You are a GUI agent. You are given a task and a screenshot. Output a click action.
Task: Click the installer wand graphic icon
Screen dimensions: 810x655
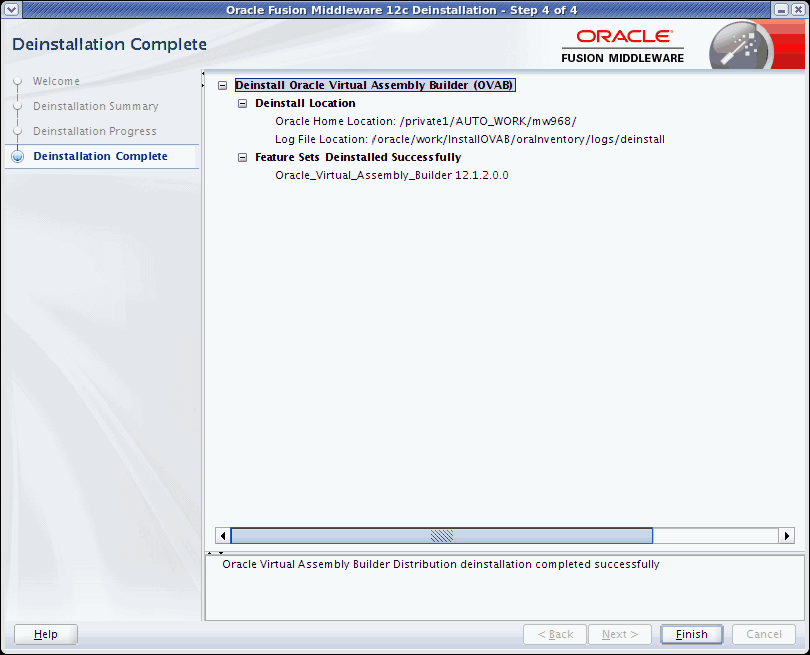(x=741, y=46)
